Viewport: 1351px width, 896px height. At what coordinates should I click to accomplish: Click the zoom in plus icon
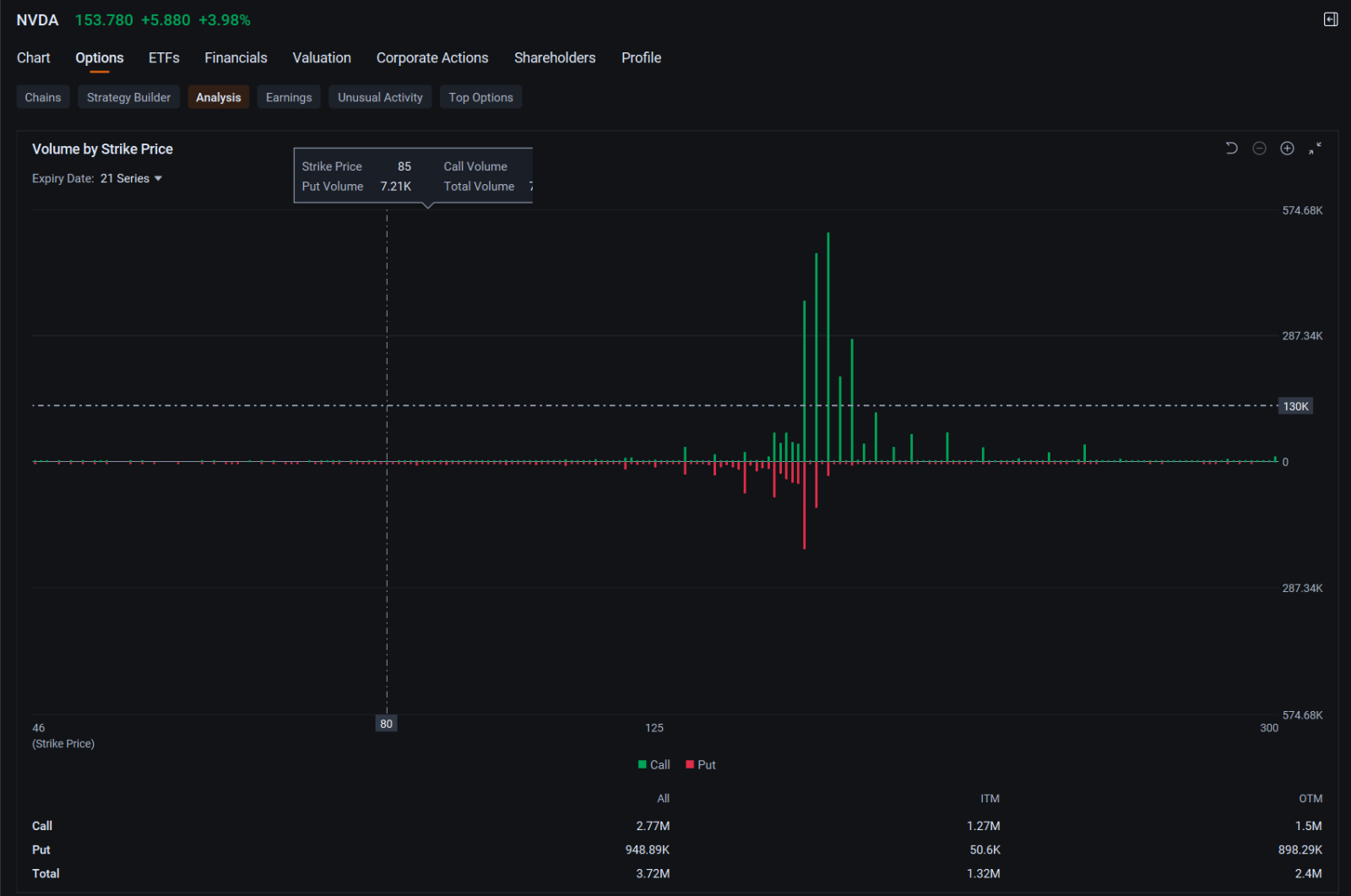point(1287,149)
